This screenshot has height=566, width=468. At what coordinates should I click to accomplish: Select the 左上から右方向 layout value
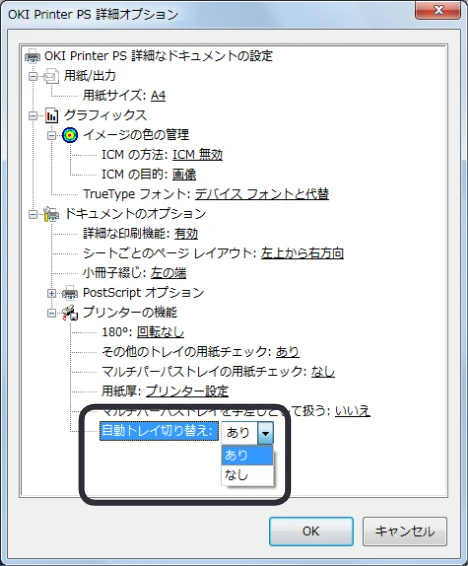[302, 253]
